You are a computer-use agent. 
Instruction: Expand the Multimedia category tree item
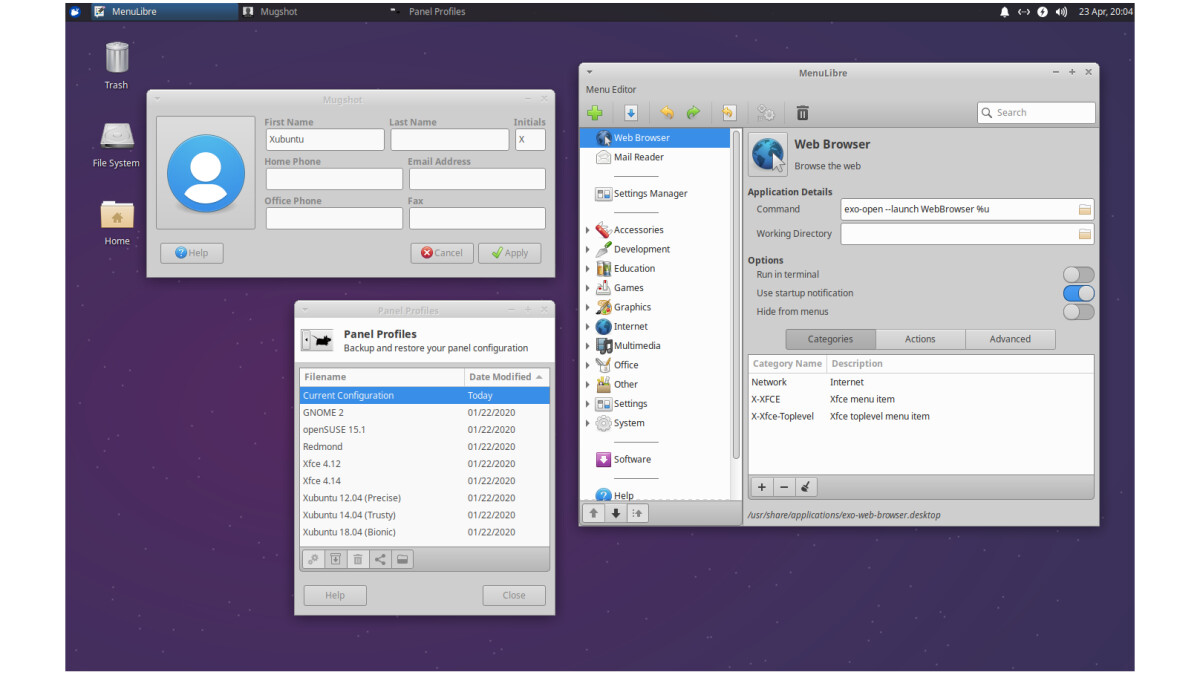coord(588,346)
